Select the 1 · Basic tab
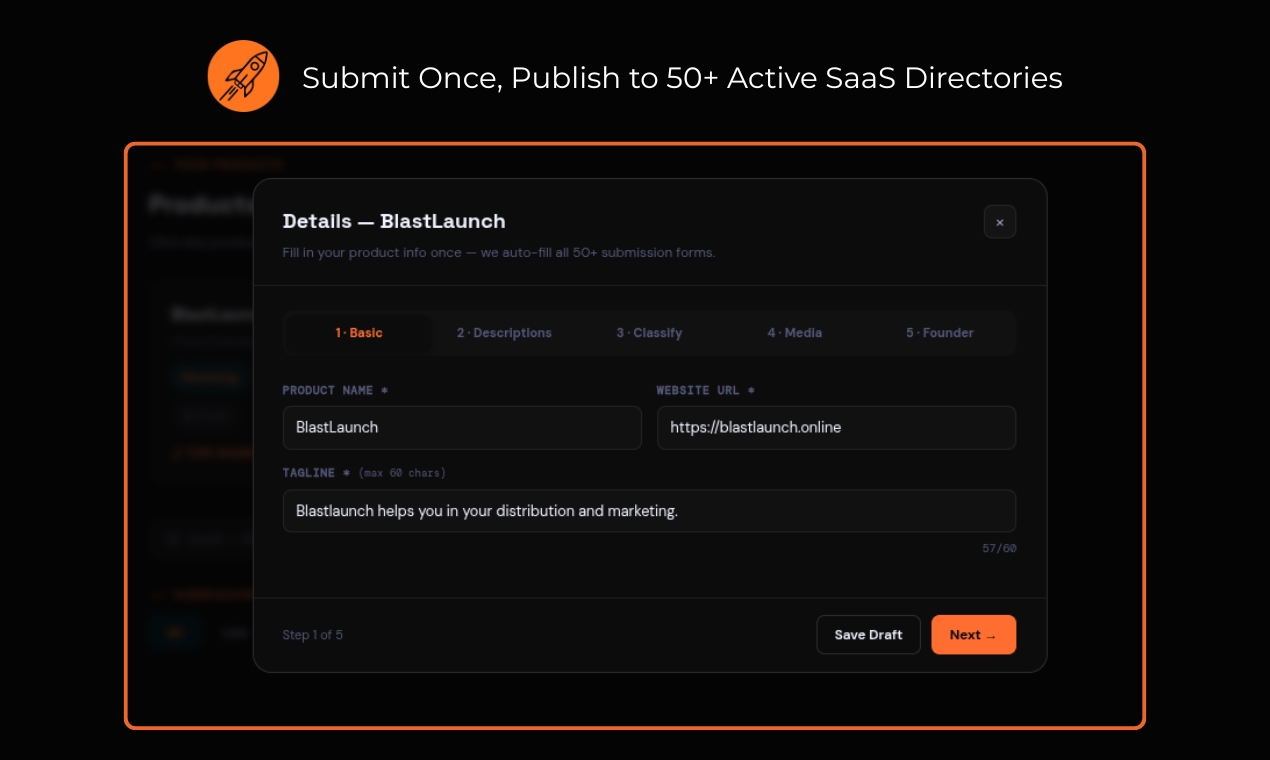The height and width of the screenshot is (760, 1270). tap(359, 333)
